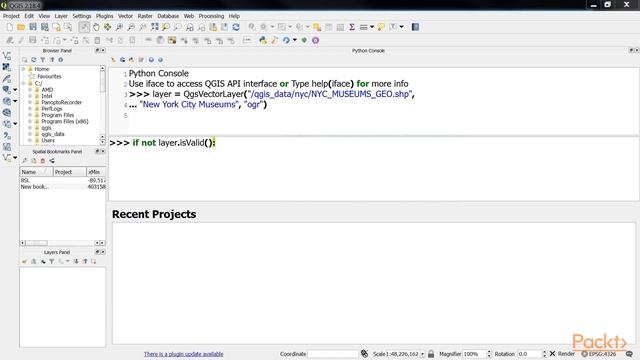Image resolution: width=640 pixels, height=360 pixels.
Task: Click the Collapse All icon in Browser Panel
Action: tap(51, 60)
